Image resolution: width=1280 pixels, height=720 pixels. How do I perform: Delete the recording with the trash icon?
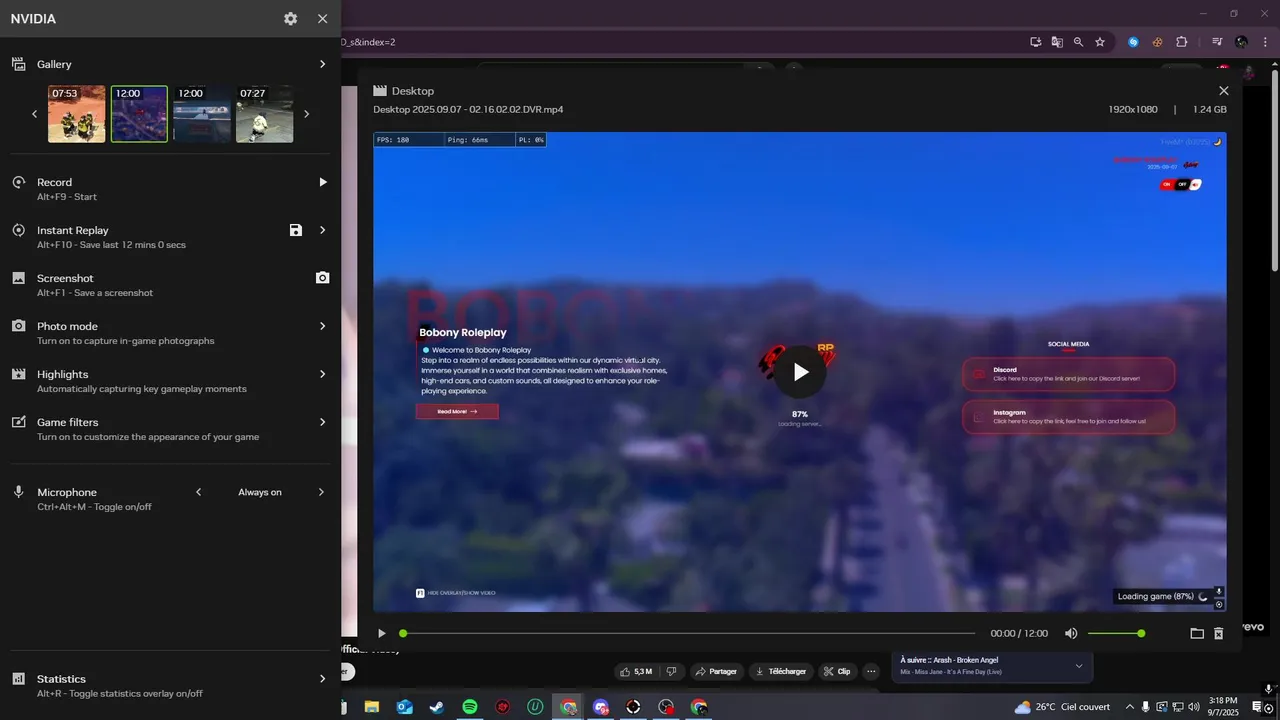(1219, 633)
